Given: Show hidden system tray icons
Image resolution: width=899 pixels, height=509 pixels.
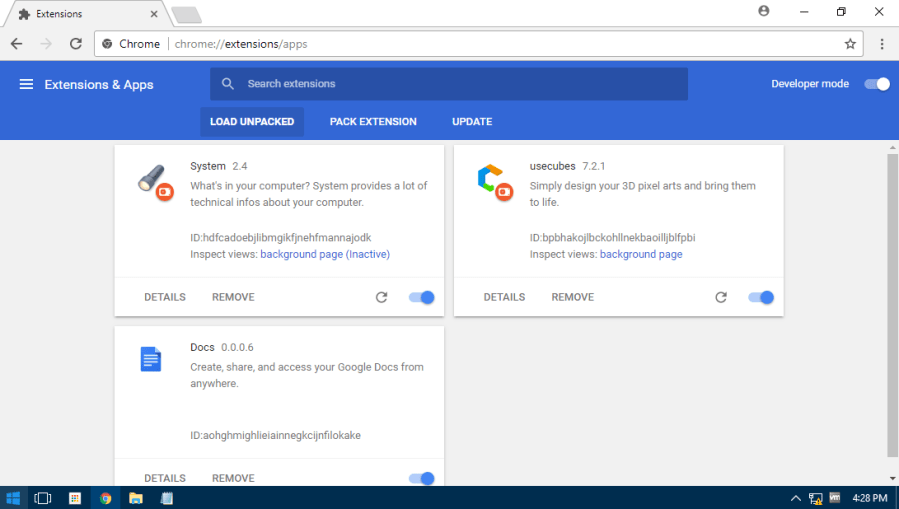Looking at the screenshot, I should tap(796, 497).
